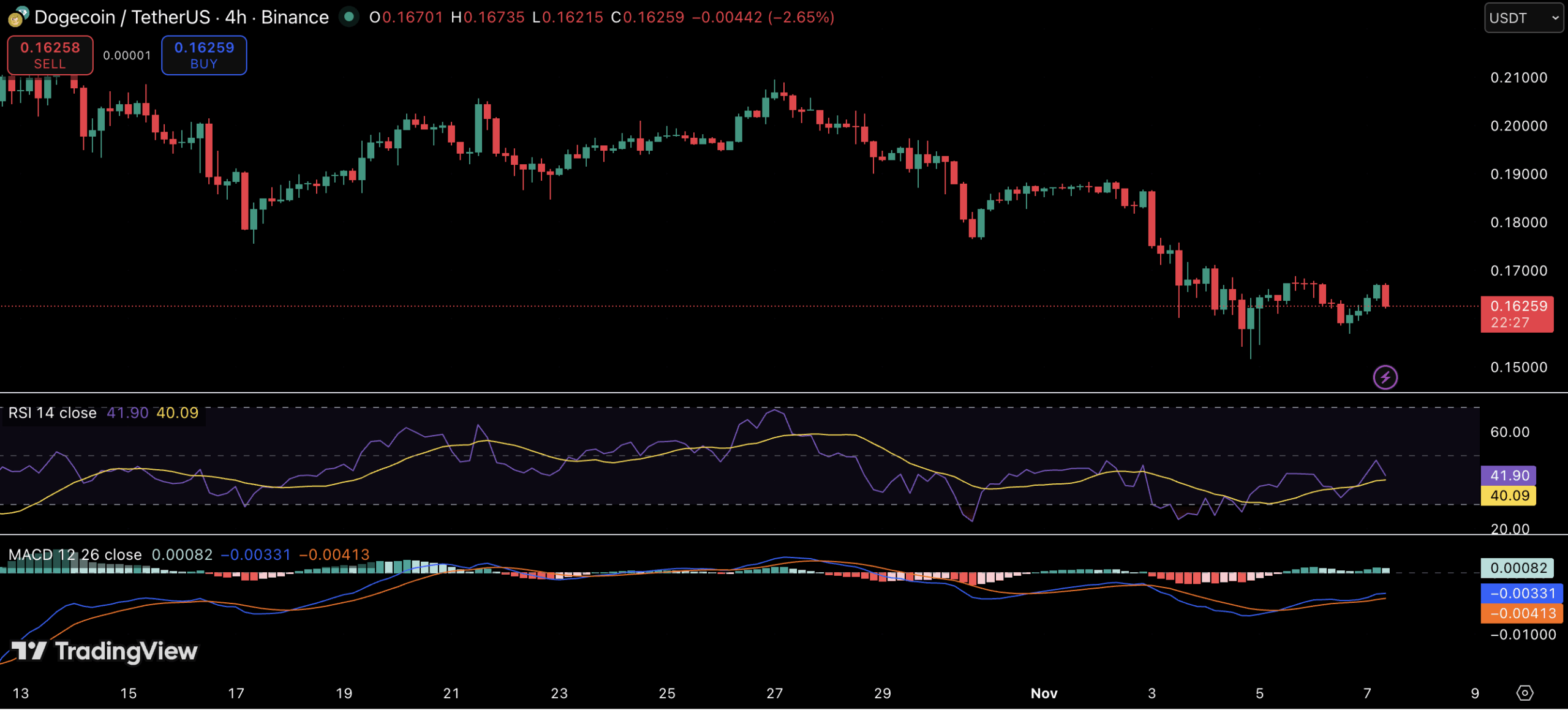Click the purple lightning bolt icon
The image size is (1568, 710).
[1385, 377]
